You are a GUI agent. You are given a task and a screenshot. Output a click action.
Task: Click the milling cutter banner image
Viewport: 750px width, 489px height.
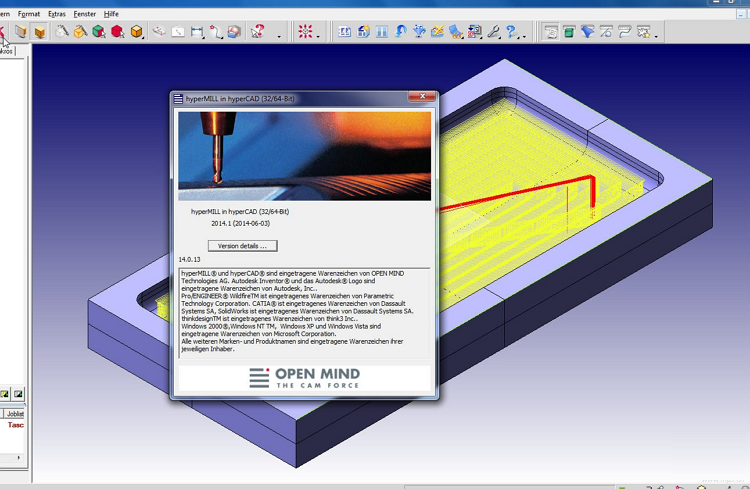point(304,156)
